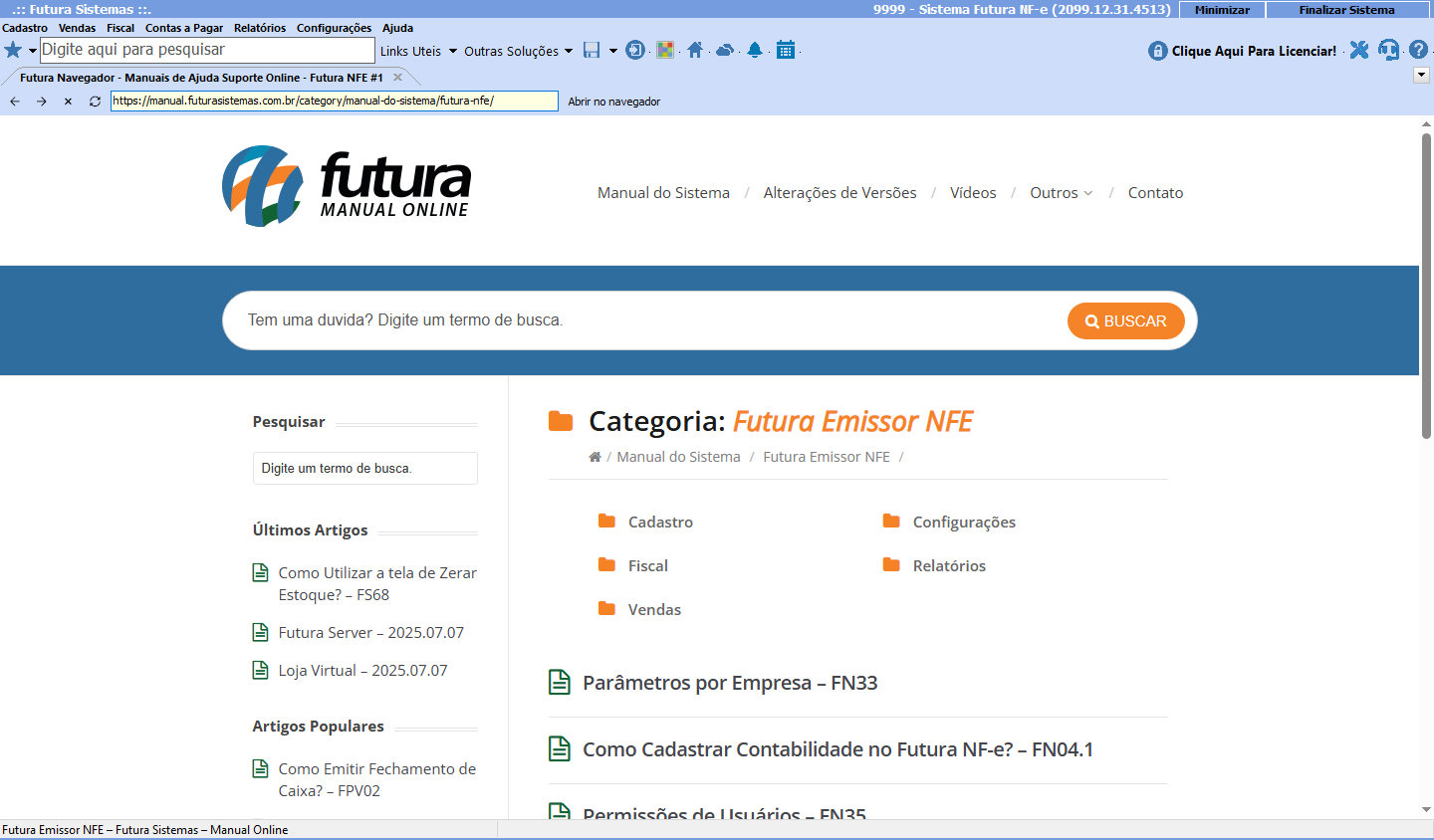The height and width of the screenshot is (840, 1434).
Task: Open the Vendas menu in the menu bar
Action: 77,28
